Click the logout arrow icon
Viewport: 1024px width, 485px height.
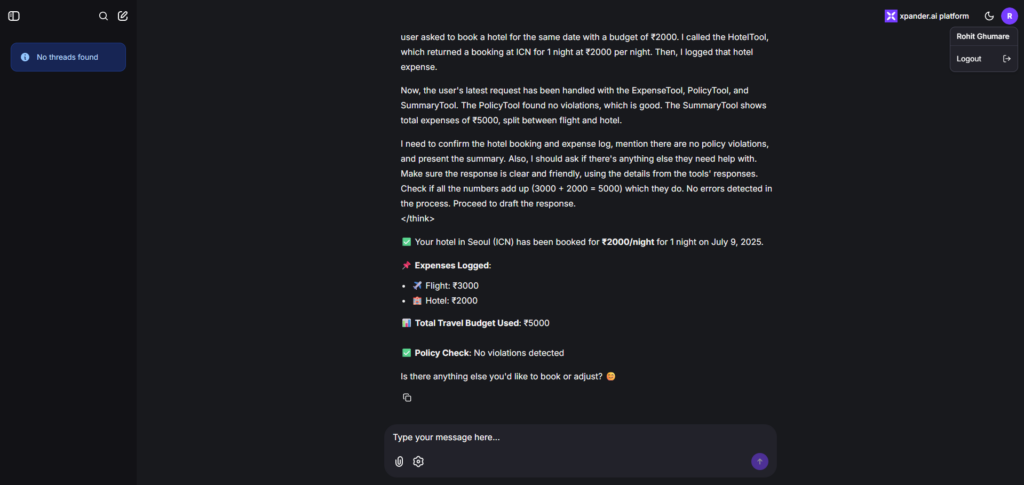pyautogui.click(x=1006, y=59)
